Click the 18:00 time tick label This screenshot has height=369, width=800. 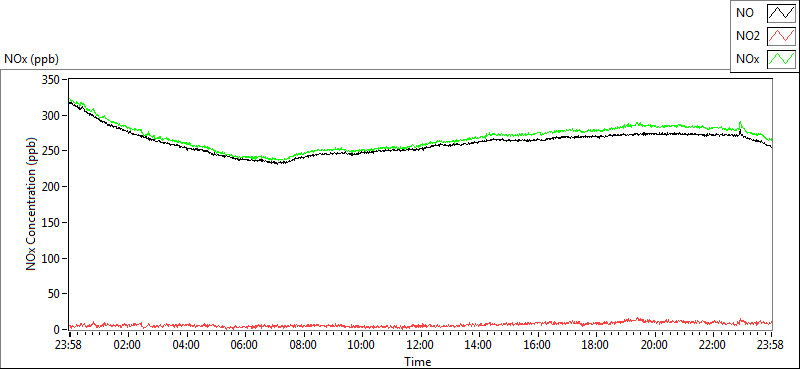[596, 344]
